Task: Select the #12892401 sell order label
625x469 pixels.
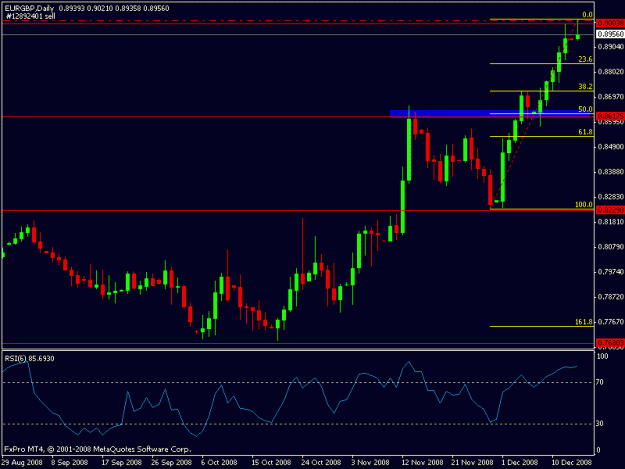Action: [31, 16]
